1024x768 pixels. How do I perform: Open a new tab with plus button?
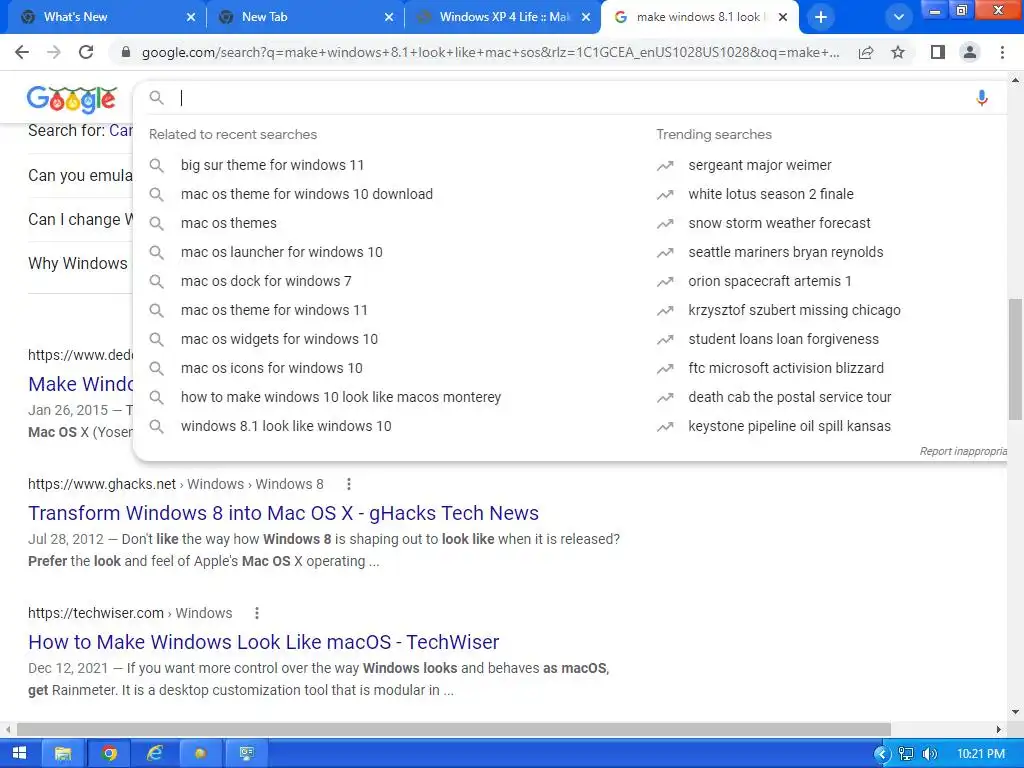pyautogui.click(x=821, y=18)
